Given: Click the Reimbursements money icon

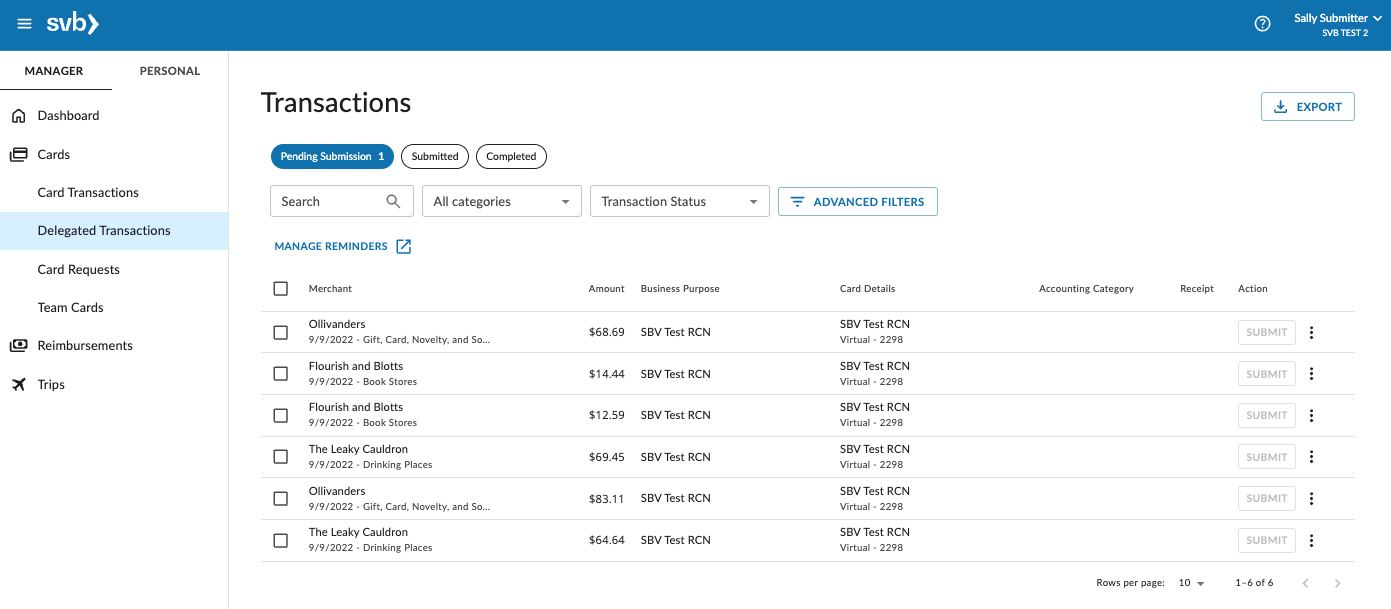Looking at the screenshot, I should point(18,346).
